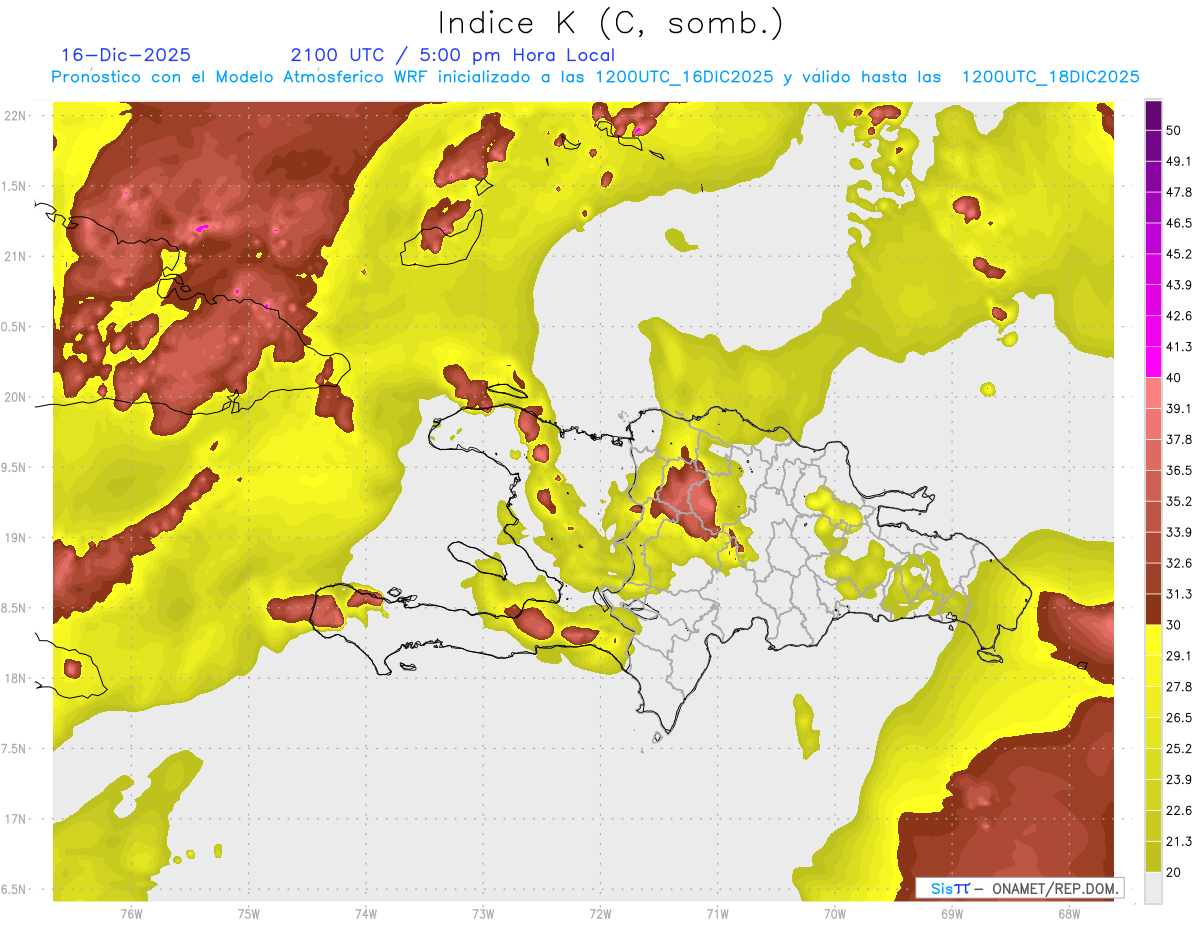
Task: Click the longitude axis label '68W'
Action: click(x=1068, y=914)
